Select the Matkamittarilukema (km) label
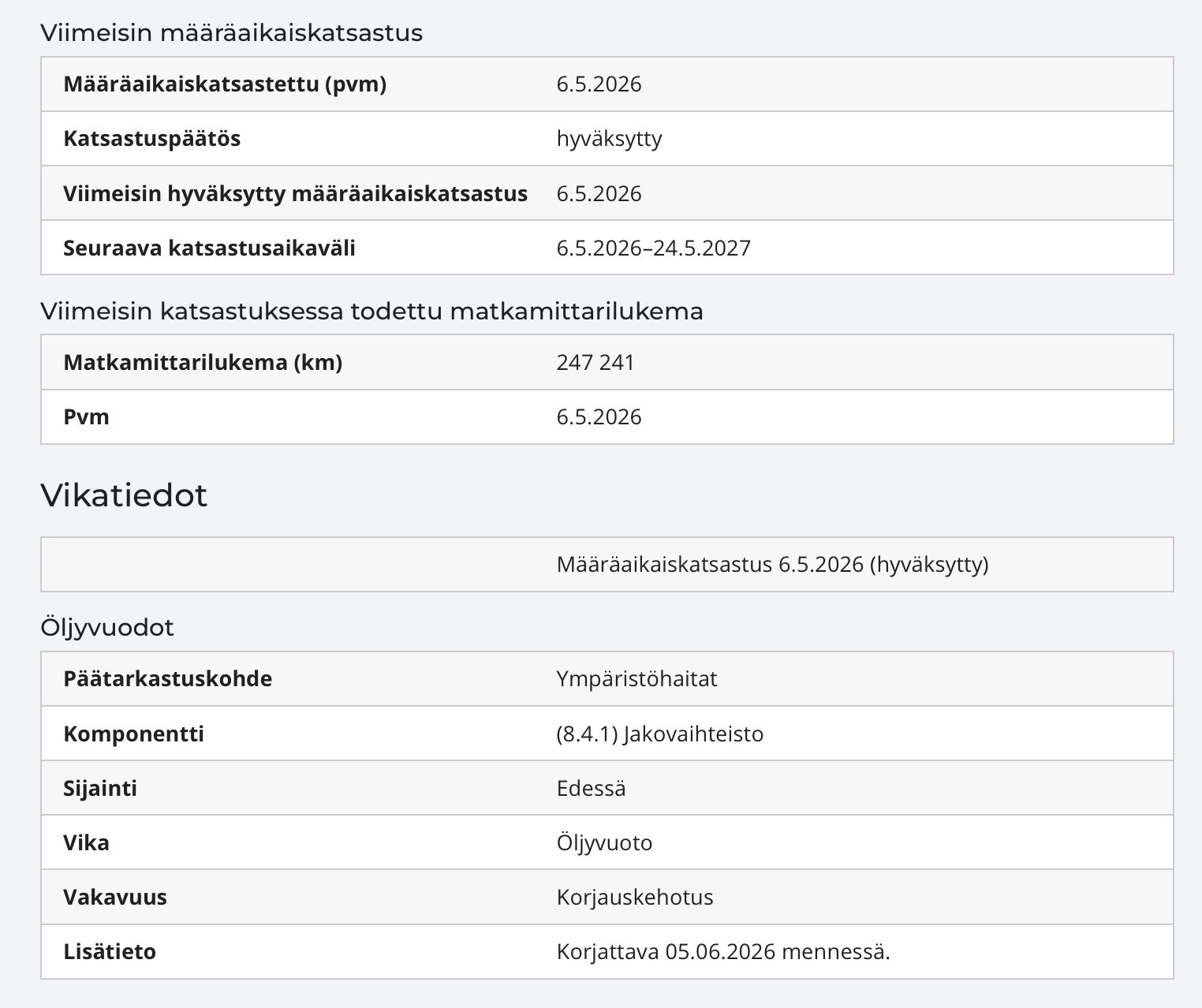This screenshot has width=1202, height=1008. [x=203, y=363]
